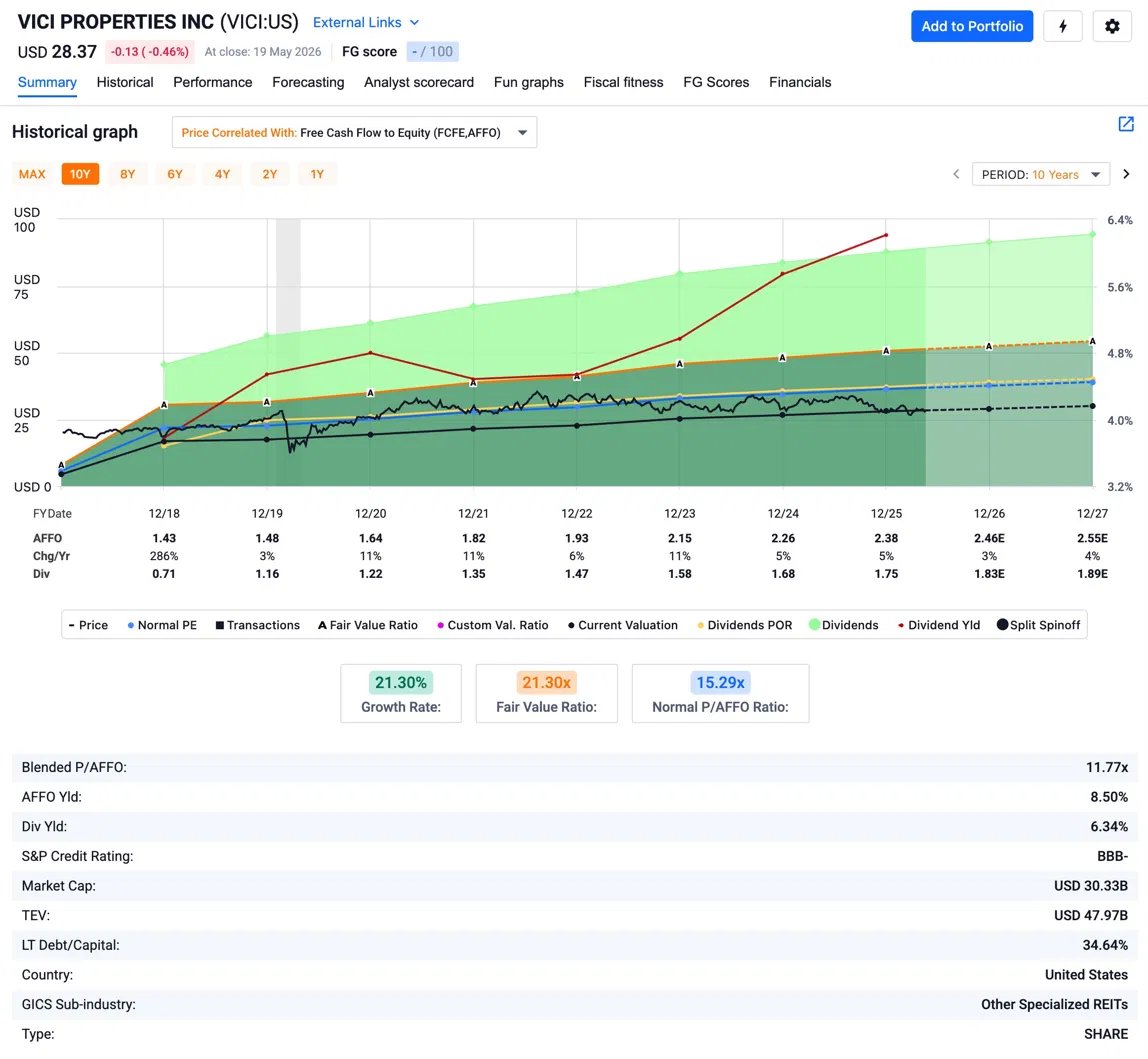Toggle Dividends POR legend entry
This screenshot has width=1148, height=1059.
tap(744, 625)
